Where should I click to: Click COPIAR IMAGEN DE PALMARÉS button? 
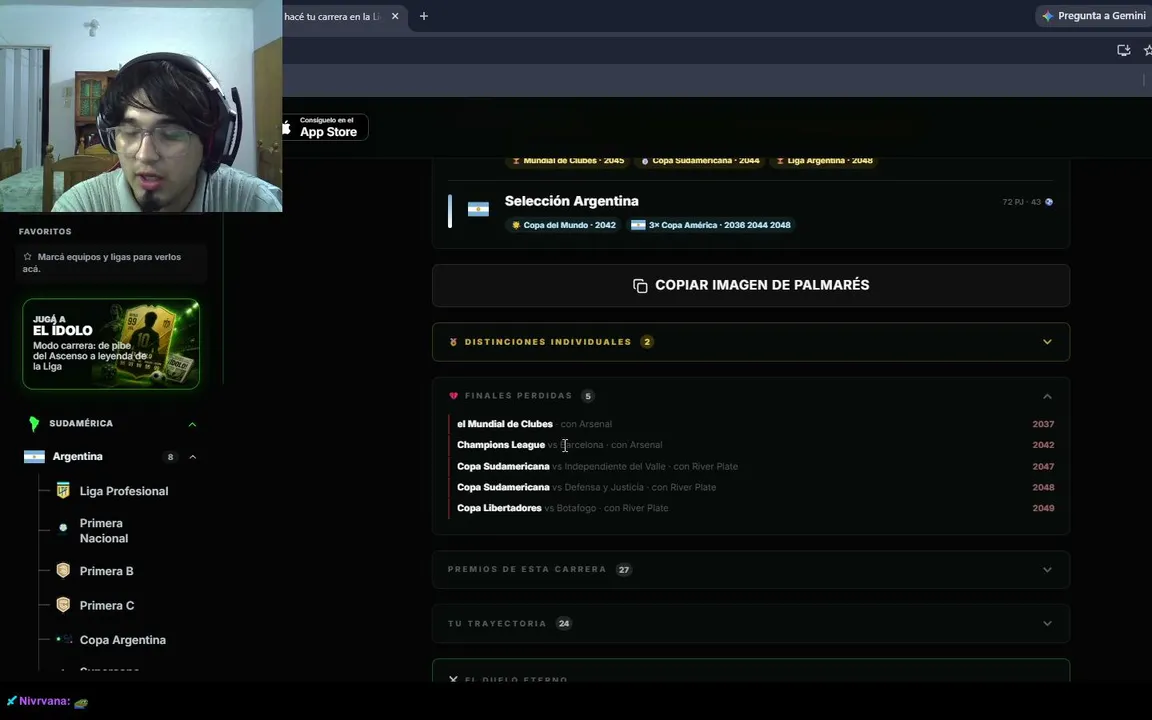(x=751, y=285)
